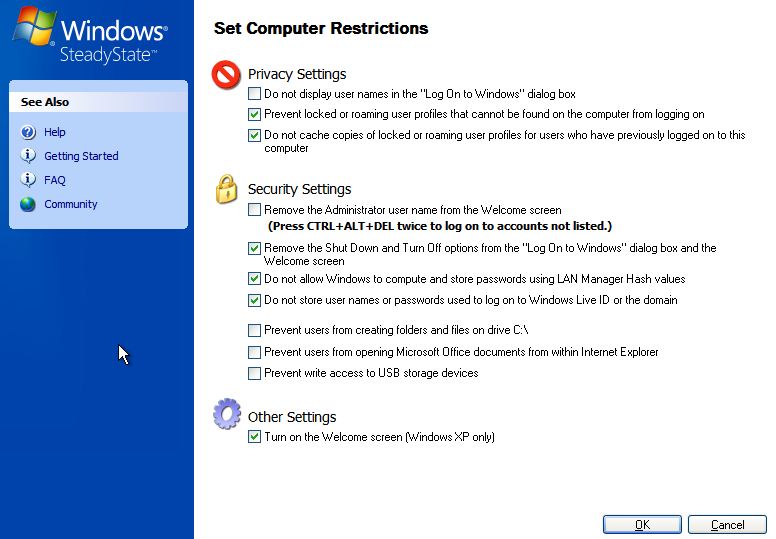Image resolution: width=776 pixels, height=539 pixels.
Task: Open the Community link
Action: pos(71,204)
